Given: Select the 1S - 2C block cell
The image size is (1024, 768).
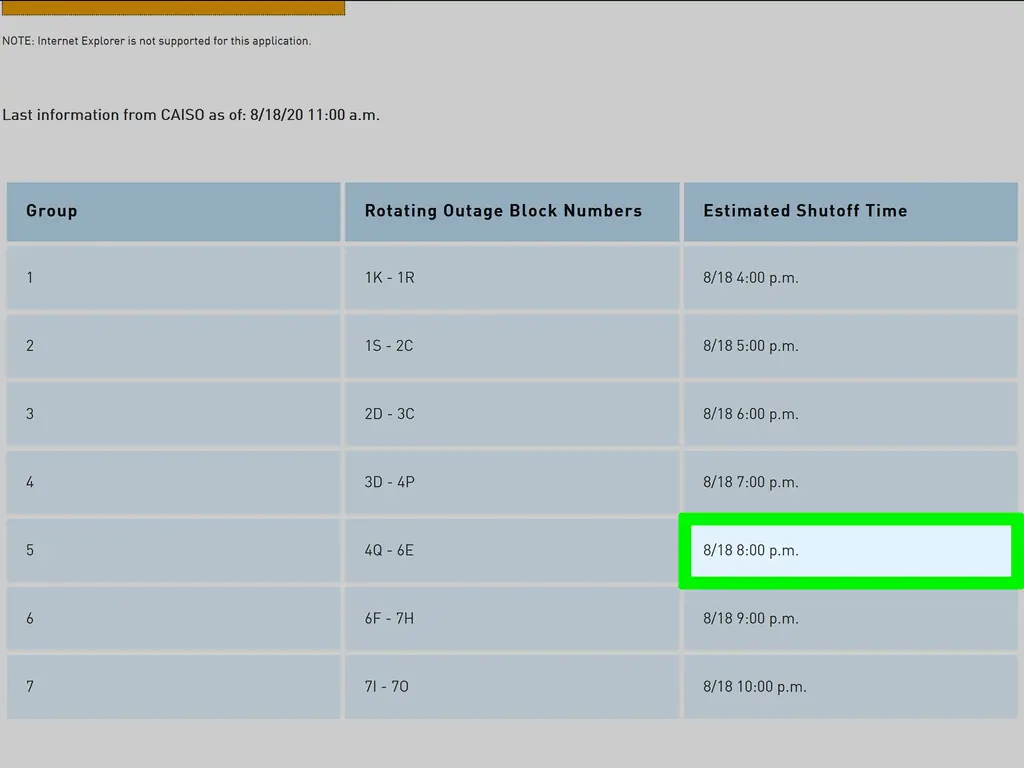Looking at the screenshot, I should 511,346.
